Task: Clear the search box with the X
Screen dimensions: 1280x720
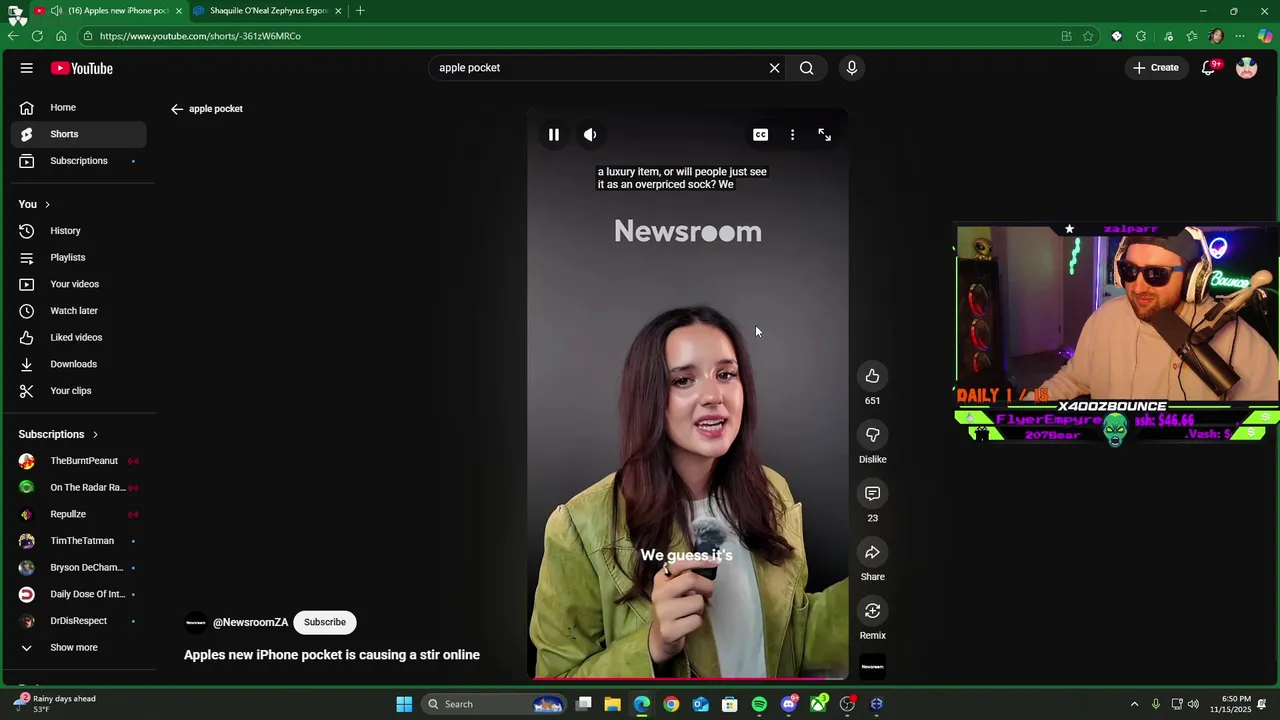Action: (774, 68)
